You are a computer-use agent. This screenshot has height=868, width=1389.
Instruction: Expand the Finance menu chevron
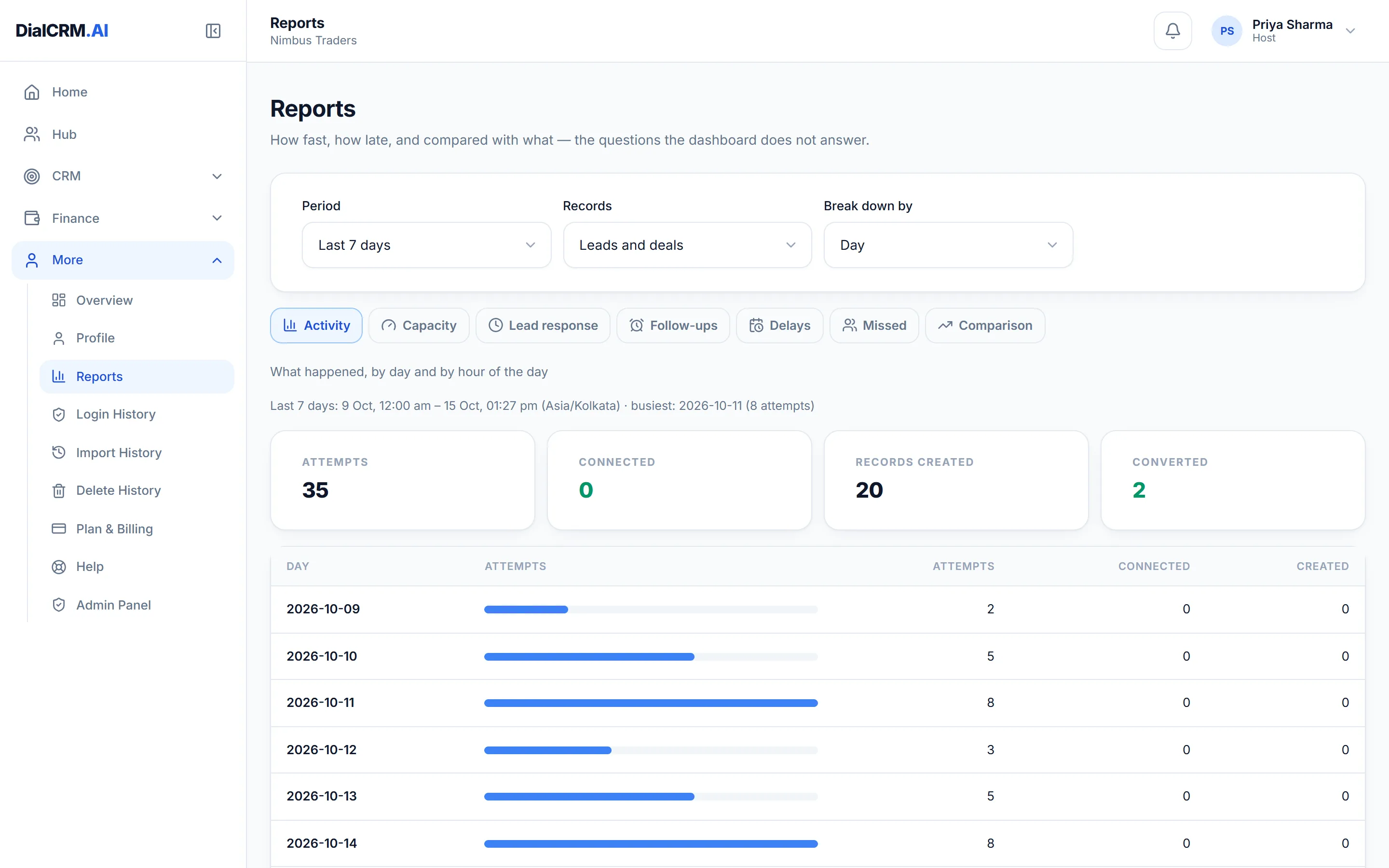click(217, 218)
